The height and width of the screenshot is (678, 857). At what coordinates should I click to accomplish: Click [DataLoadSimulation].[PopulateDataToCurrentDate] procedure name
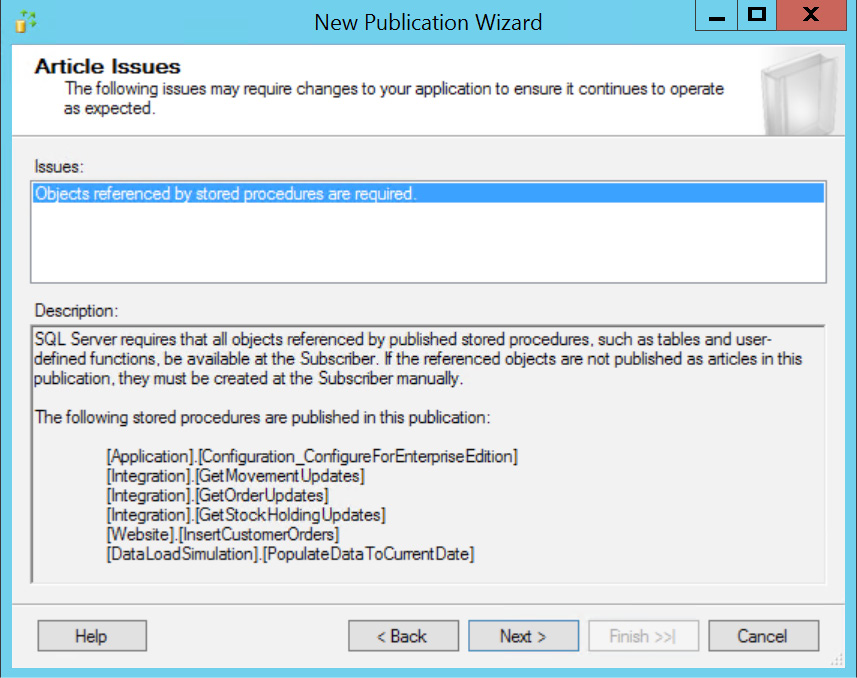(x=290, y=554)
